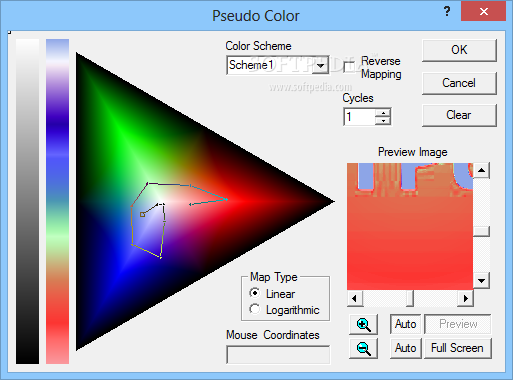The image size is (513, 380).
Task: Click preview horizontal scrollbar left arrow
Action: pos(354,298)
